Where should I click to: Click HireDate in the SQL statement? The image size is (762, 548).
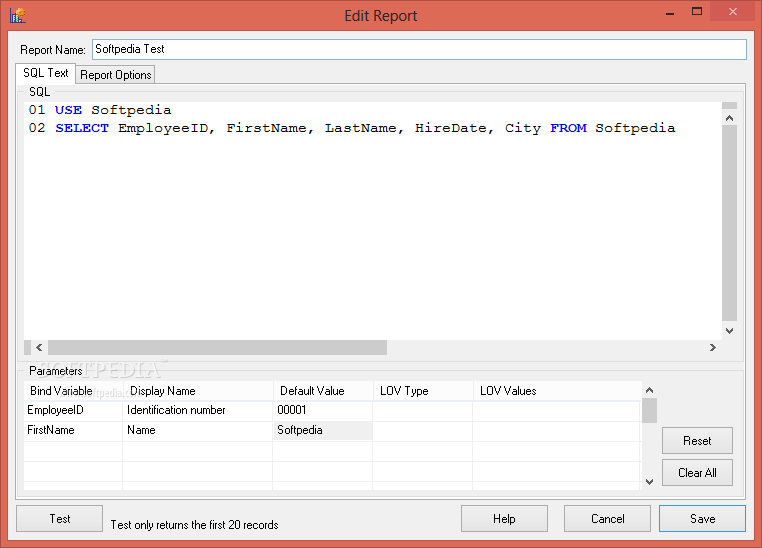coord(450,128)
